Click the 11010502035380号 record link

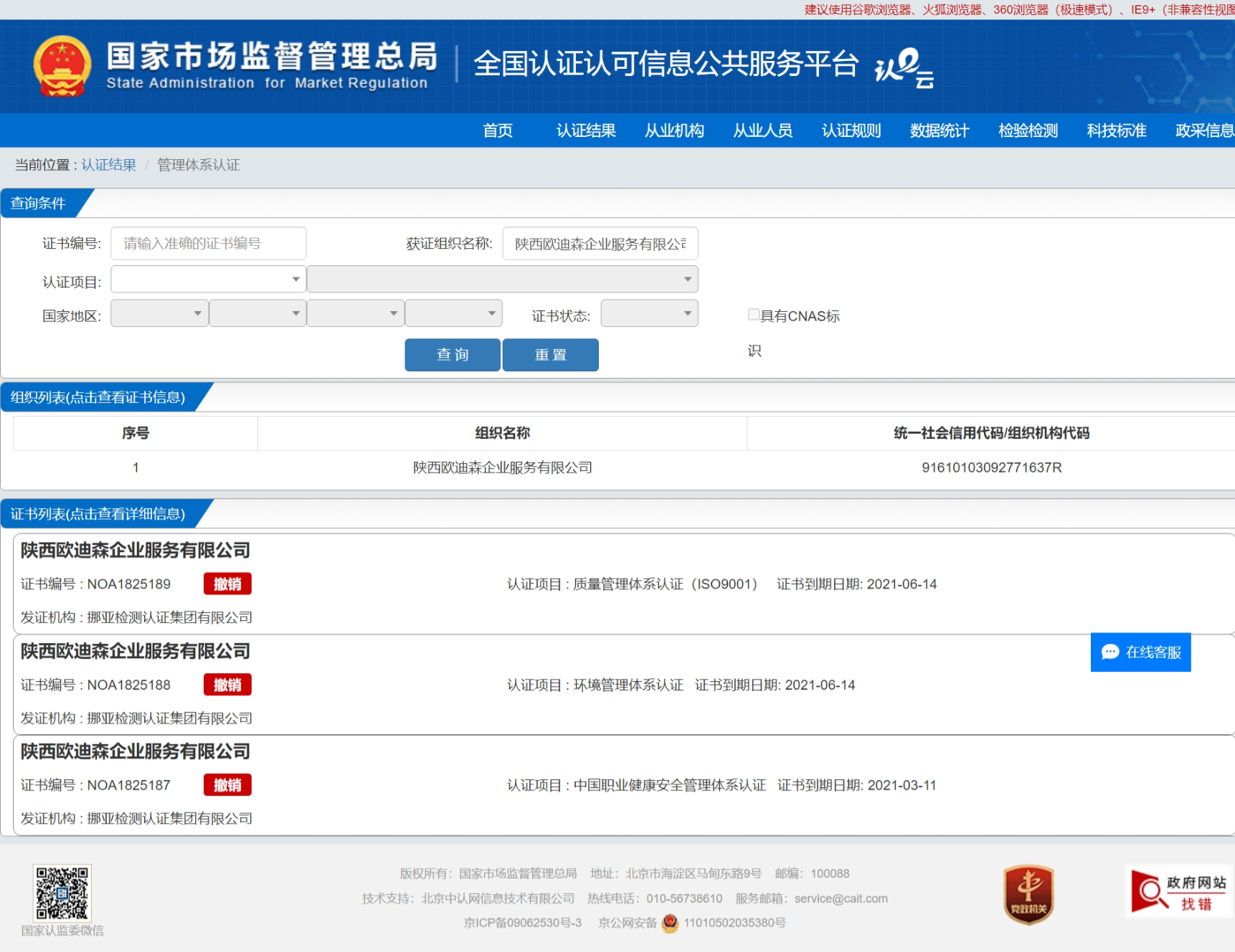[x=734, y=923]
